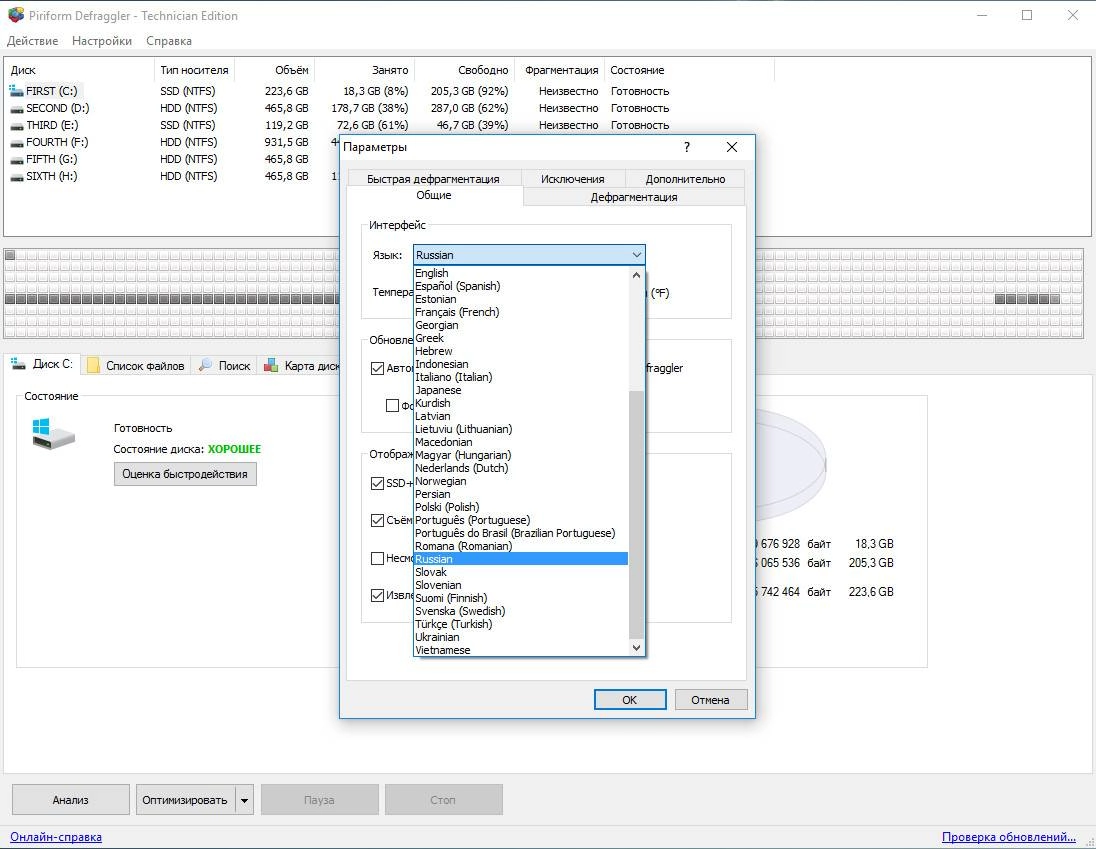Screen dimensions: 1096x849
Task: Switch to Быстрая дефрагментация tab
Action: [x=433, y=179]
